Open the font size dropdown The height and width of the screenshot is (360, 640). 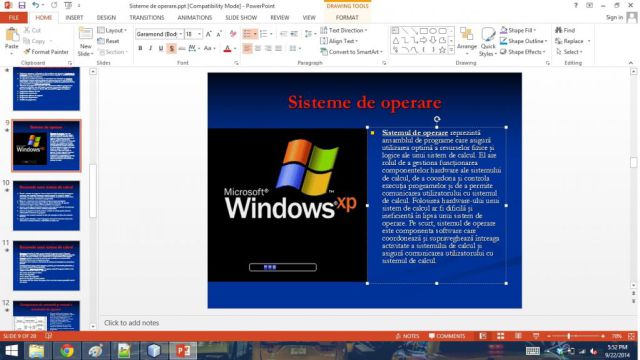click(x=200, y=34)
